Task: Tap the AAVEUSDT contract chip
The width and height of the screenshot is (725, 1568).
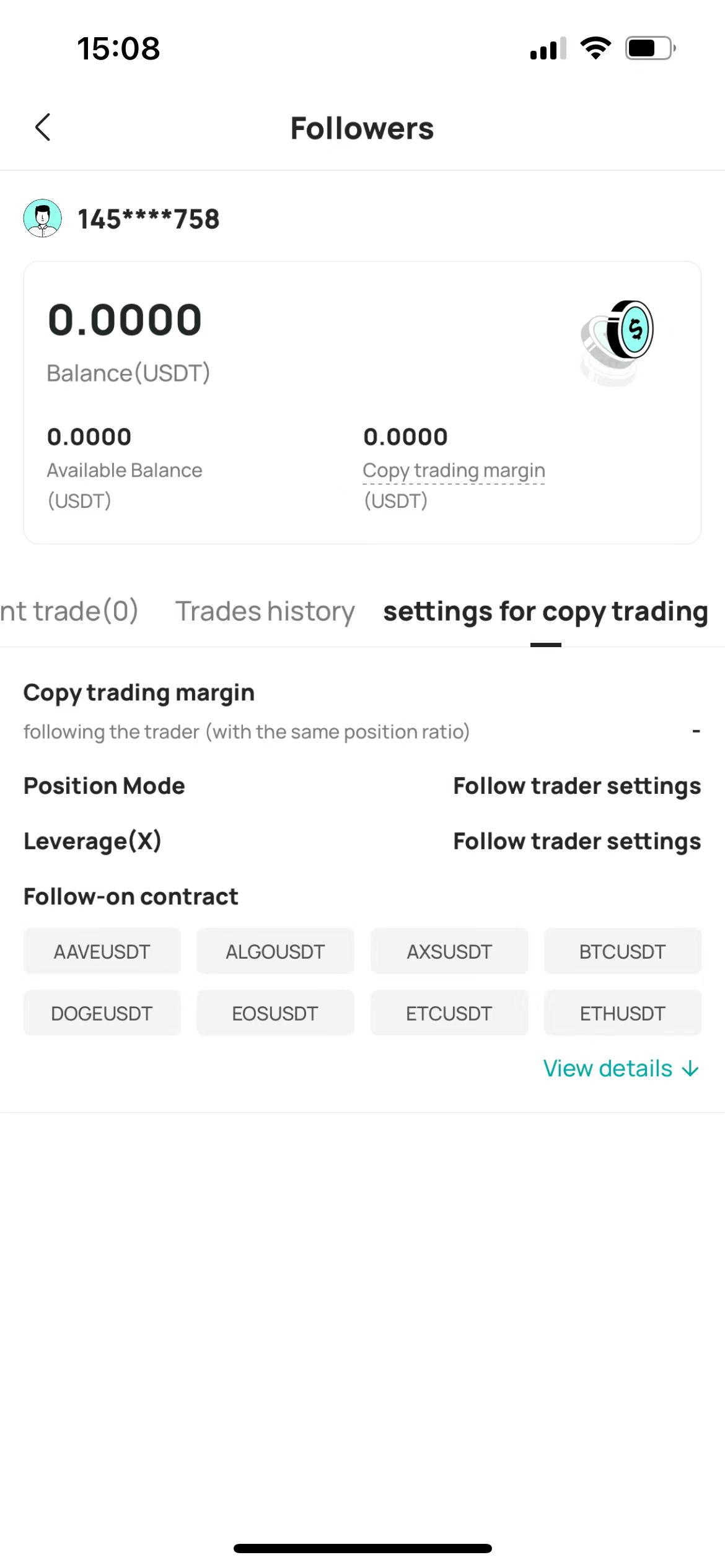Action: 102,952
